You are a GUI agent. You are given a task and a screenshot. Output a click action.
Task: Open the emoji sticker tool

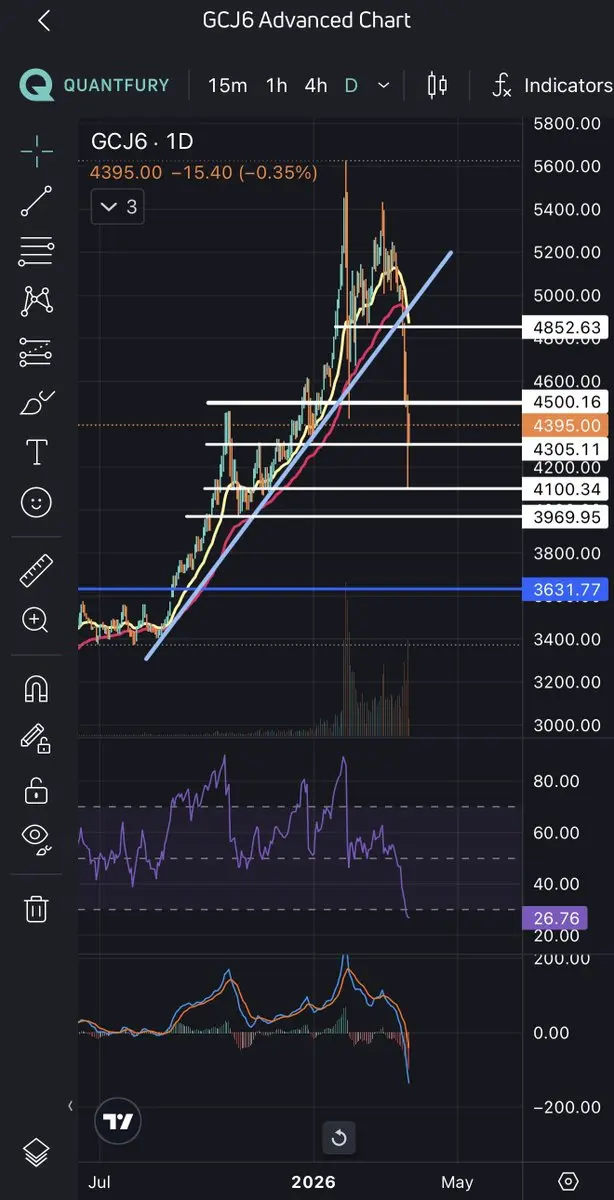click(x=36, y=502)
